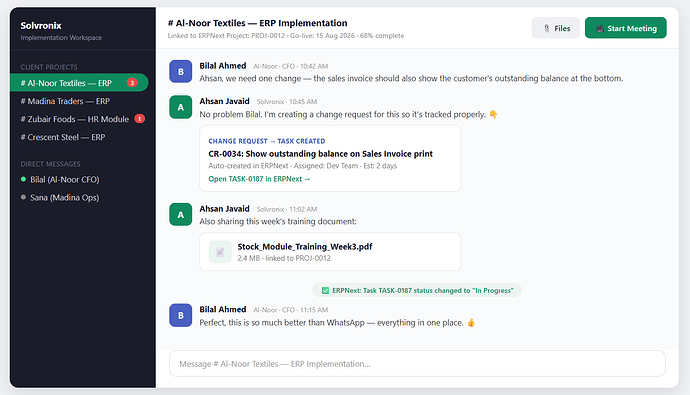The height and width of the screenshot is (395, 690).
Task: Click the green checkbox icon in the ERPNext status notice
Action: click(x=325, y=290)
